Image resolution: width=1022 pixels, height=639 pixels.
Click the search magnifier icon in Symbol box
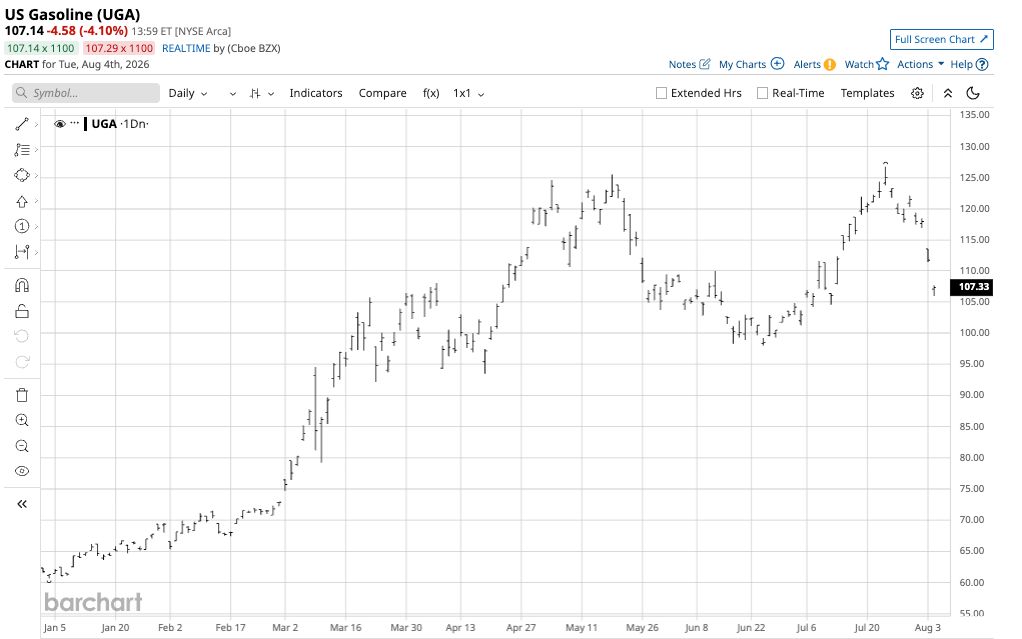[x=22, y=93]
